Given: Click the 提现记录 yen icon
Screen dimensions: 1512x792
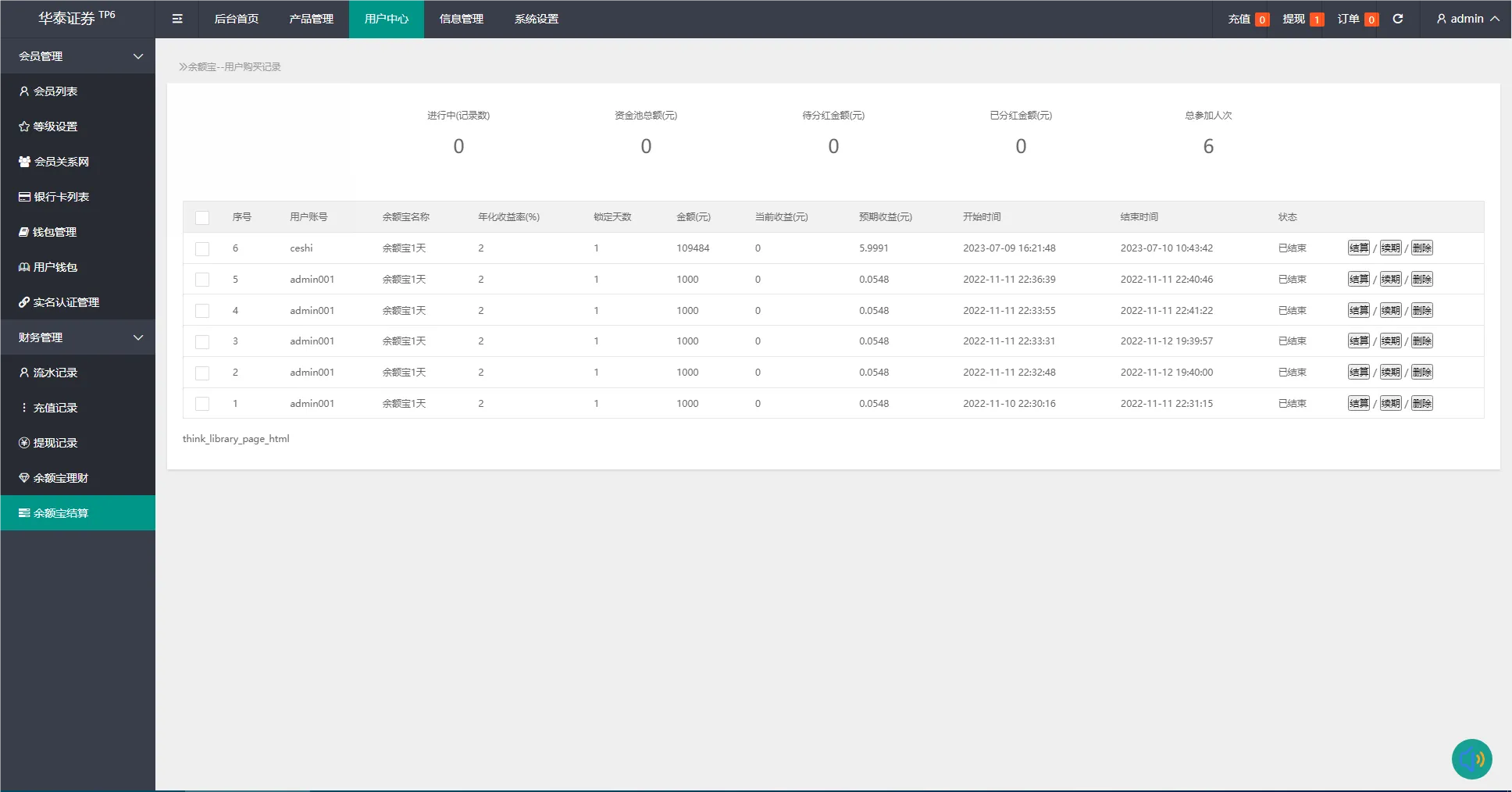Looking at the screenshot, I should [24, 443].
